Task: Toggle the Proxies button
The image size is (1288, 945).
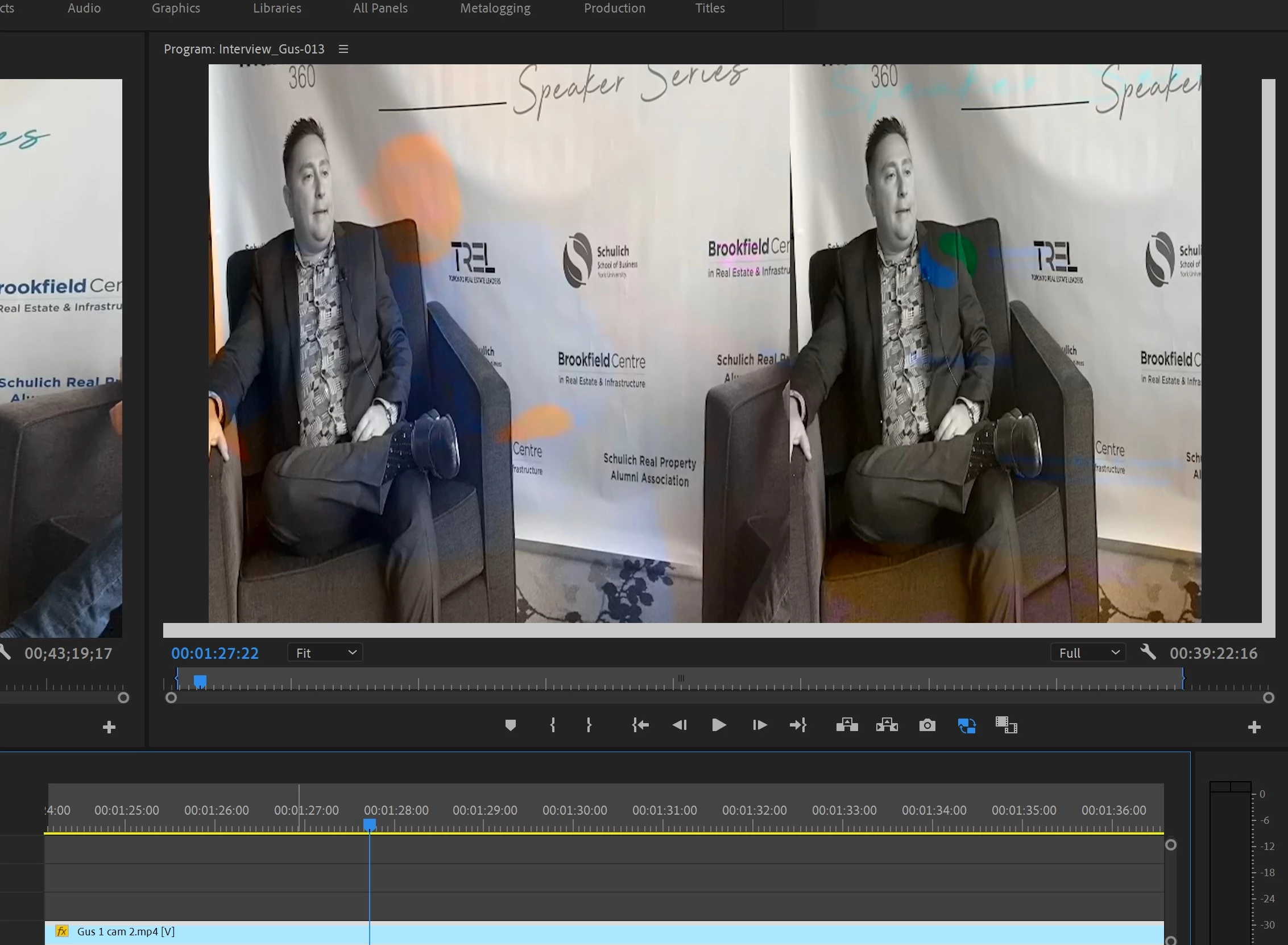Action: pos(1005,725)
